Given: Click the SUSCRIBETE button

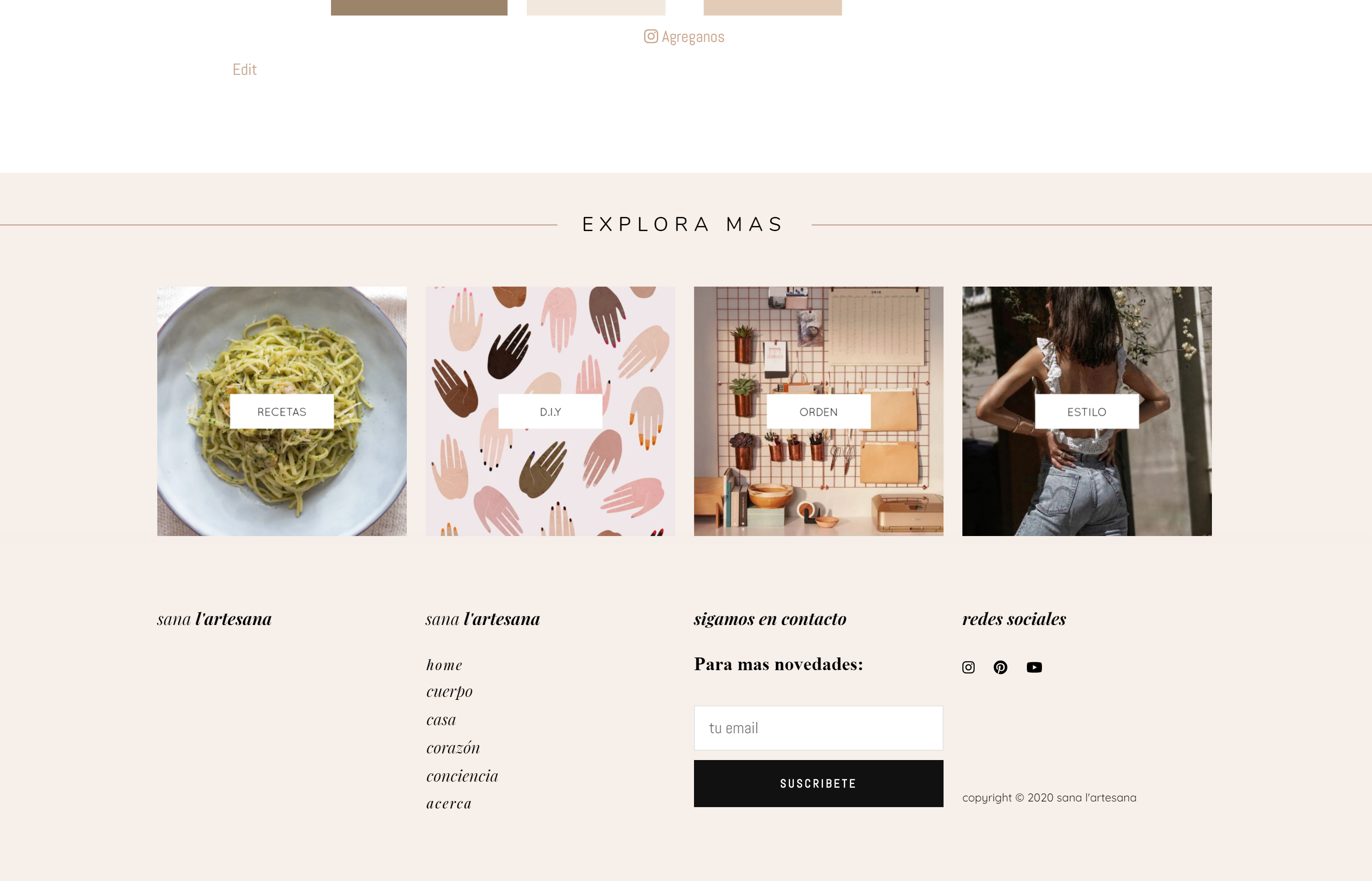Looking at the screenshot, I should [x=818, y=783].
